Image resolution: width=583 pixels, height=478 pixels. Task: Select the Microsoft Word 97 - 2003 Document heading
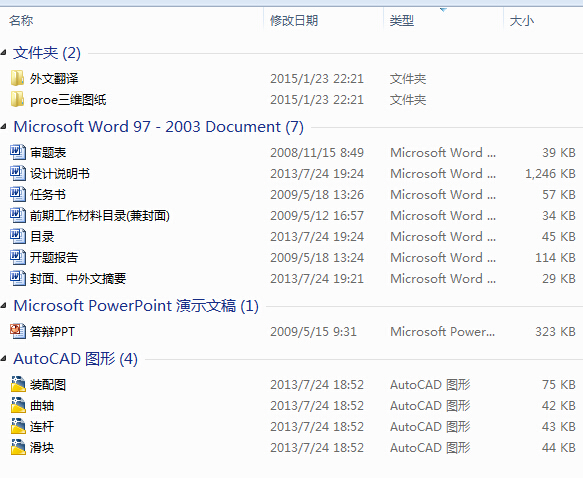159,127
